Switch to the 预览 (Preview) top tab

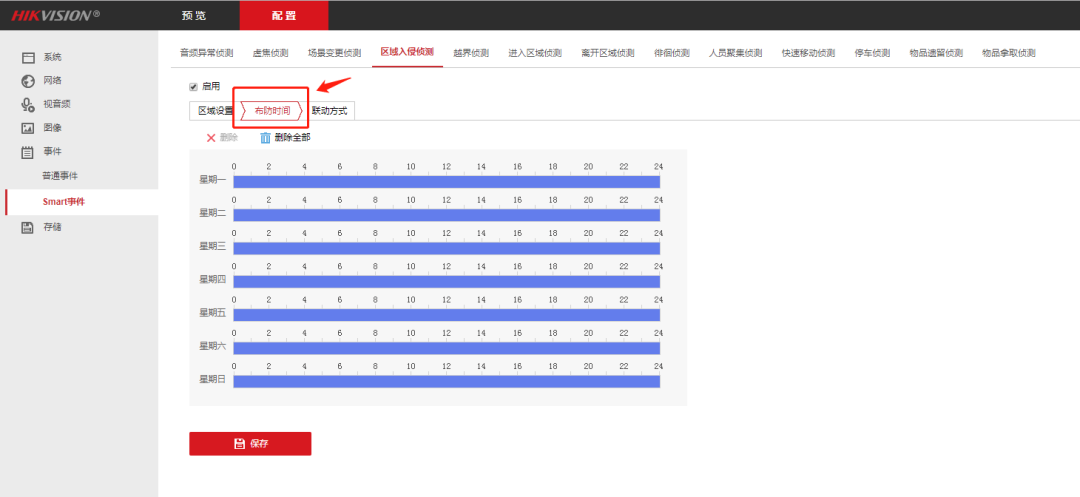[196, 15]
